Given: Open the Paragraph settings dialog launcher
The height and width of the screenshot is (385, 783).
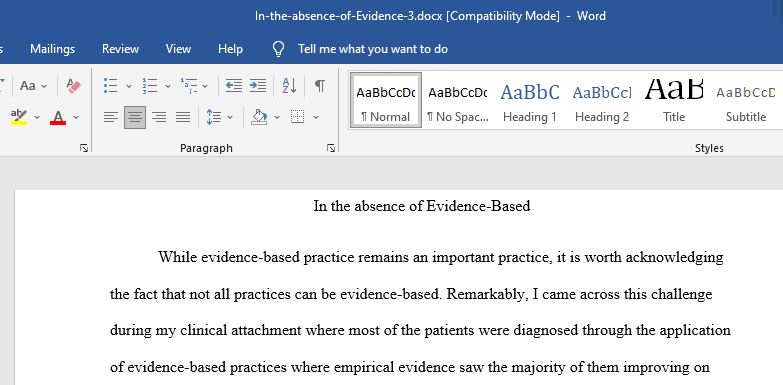Looking at the screenshot, I should point(331,148).
